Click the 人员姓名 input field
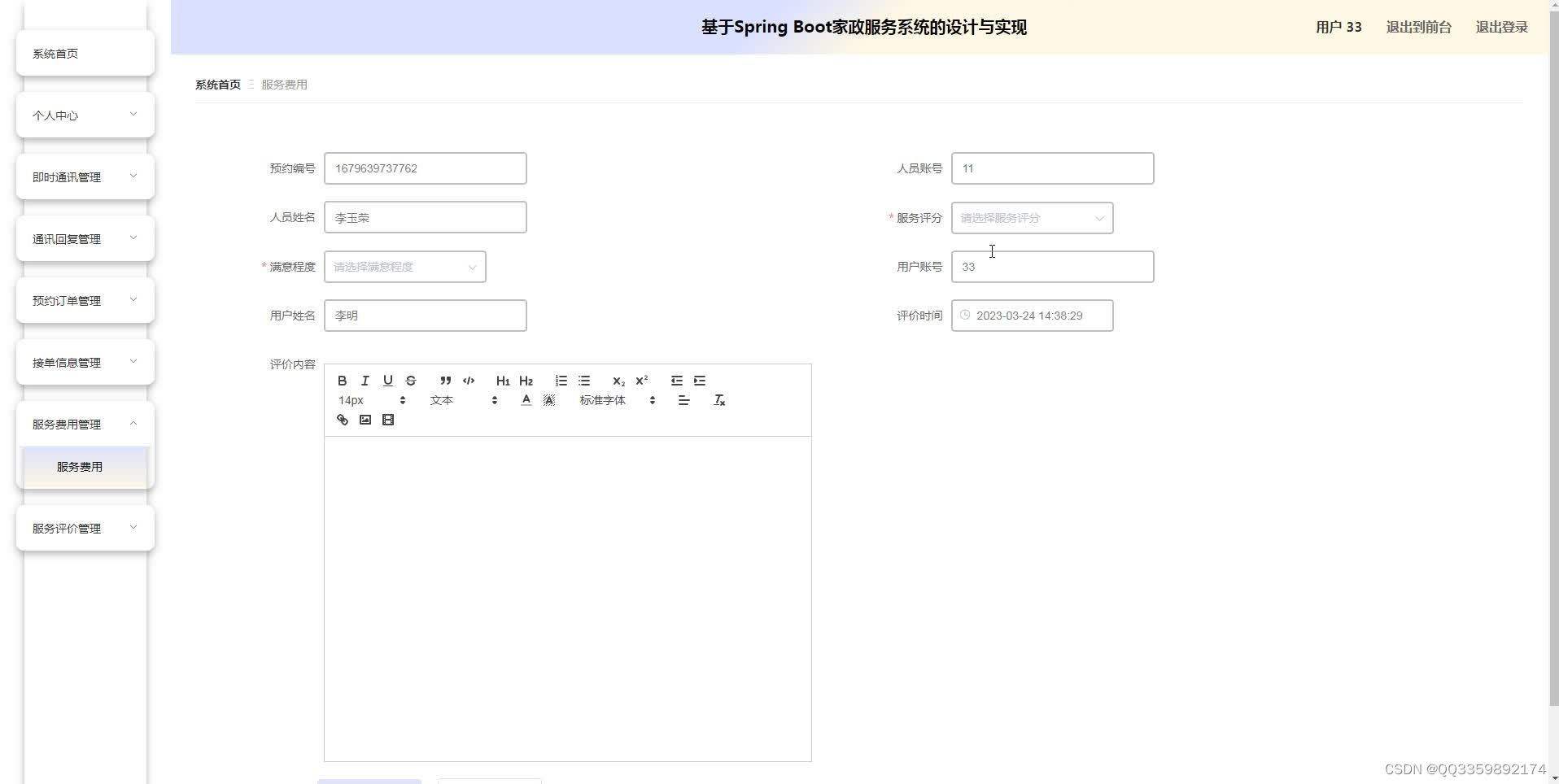The image size is (1559, 784). pyautogui.click(x=425, y=217)
